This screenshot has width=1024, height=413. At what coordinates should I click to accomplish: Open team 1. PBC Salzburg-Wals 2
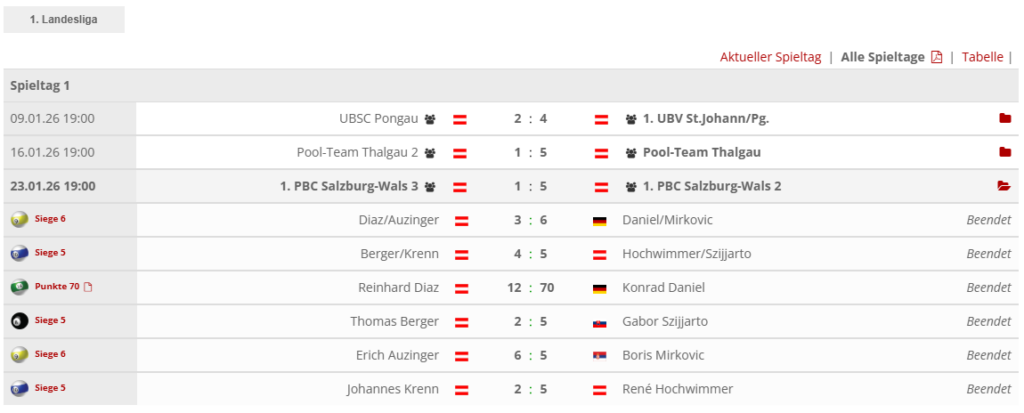pyautogui.click(x=712, y=186)
